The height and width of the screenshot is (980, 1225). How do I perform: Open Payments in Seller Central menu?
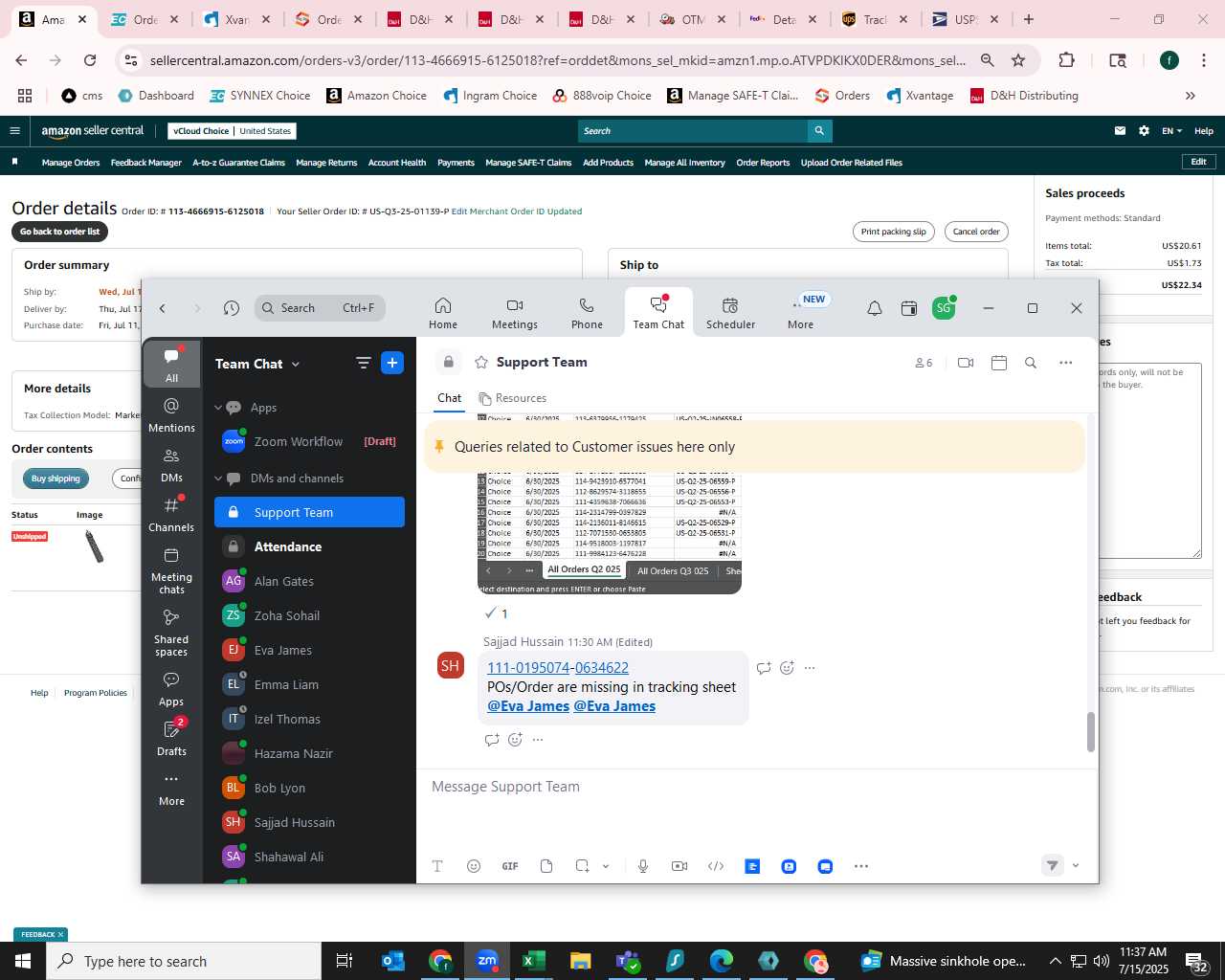point(456,163)
